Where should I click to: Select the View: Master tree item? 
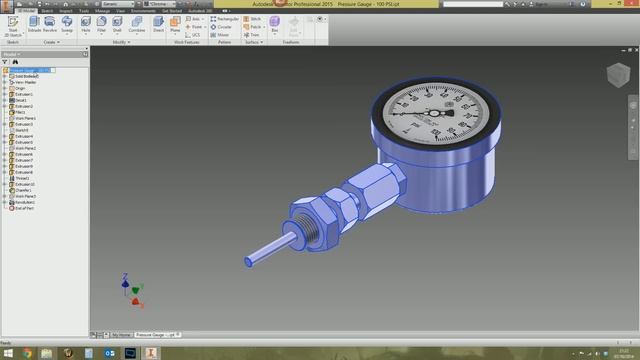pyautogui.click(x=22, y=82)
